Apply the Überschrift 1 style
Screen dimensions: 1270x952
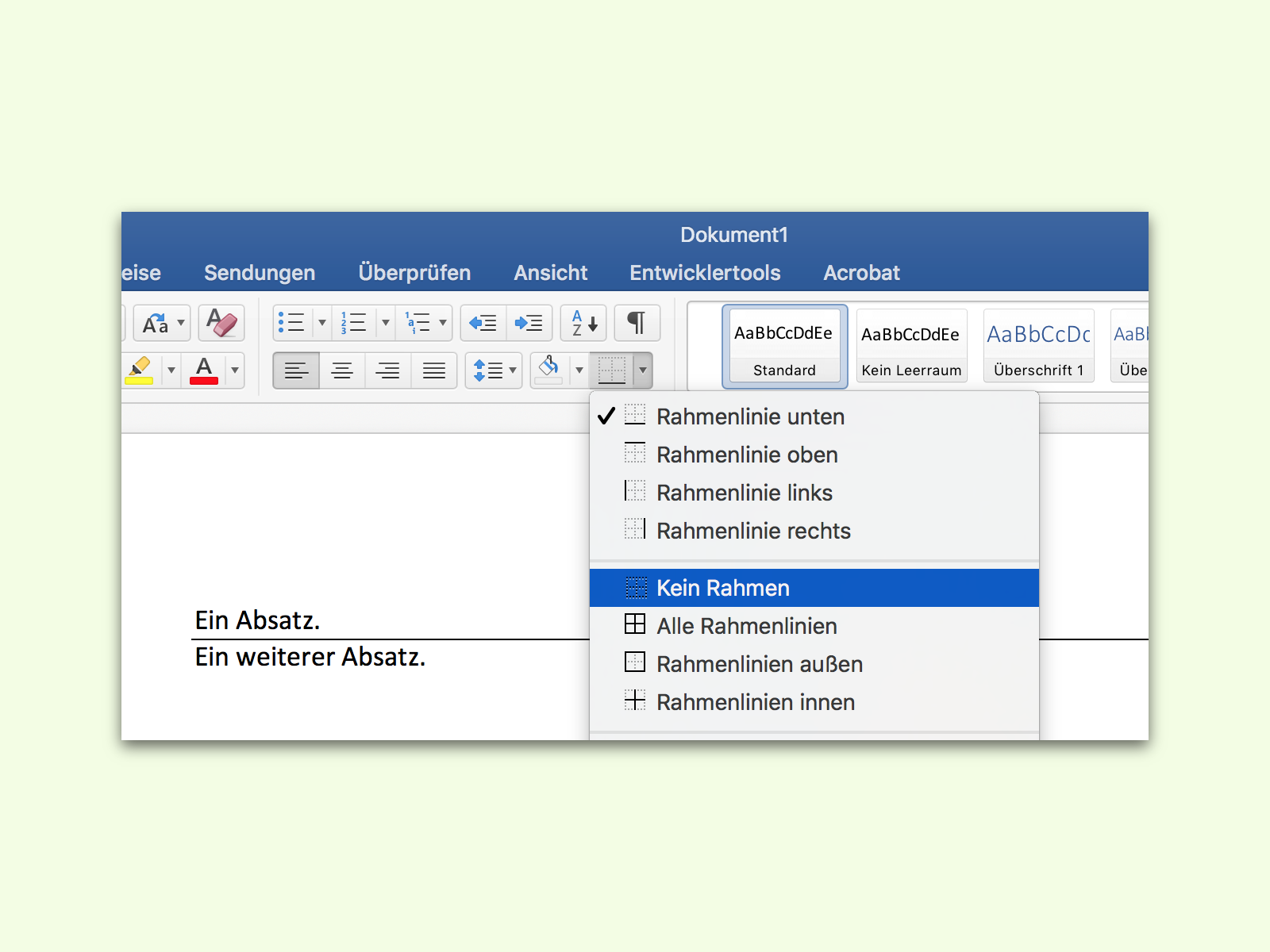pyautogui.click(x=1038, y=347)
